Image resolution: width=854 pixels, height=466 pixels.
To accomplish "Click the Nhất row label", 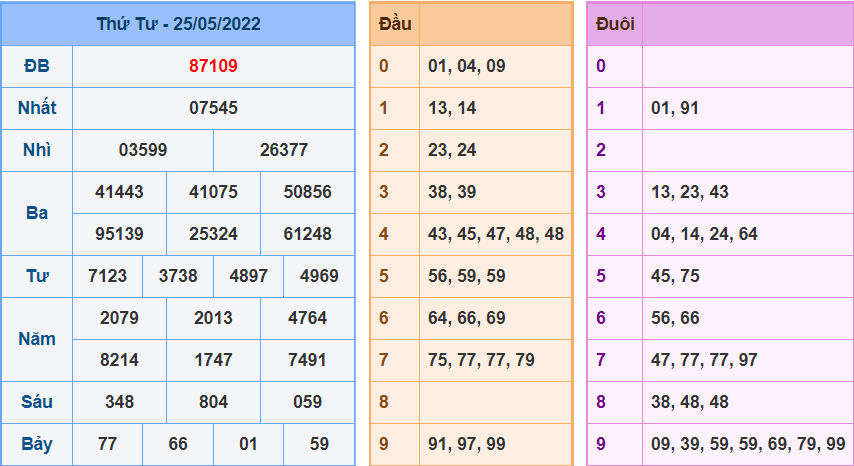I will tap(37, 108).
